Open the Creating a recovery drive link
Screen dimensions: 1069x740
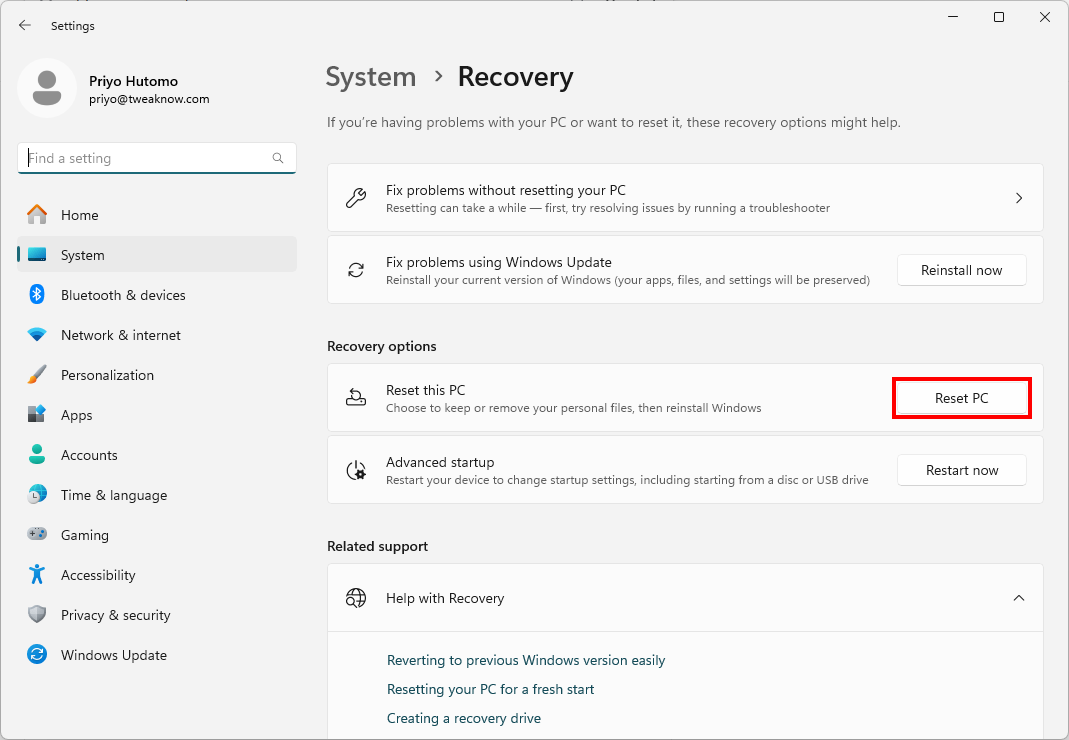click(x=463, y=718)
